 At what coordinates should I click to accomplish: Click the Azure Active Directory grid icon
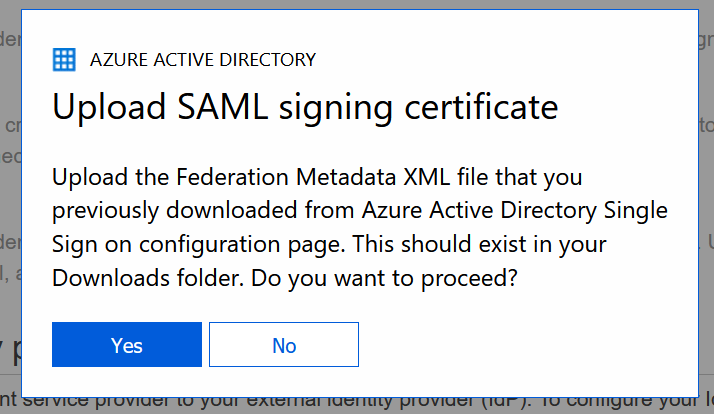[x=64, y=60]
